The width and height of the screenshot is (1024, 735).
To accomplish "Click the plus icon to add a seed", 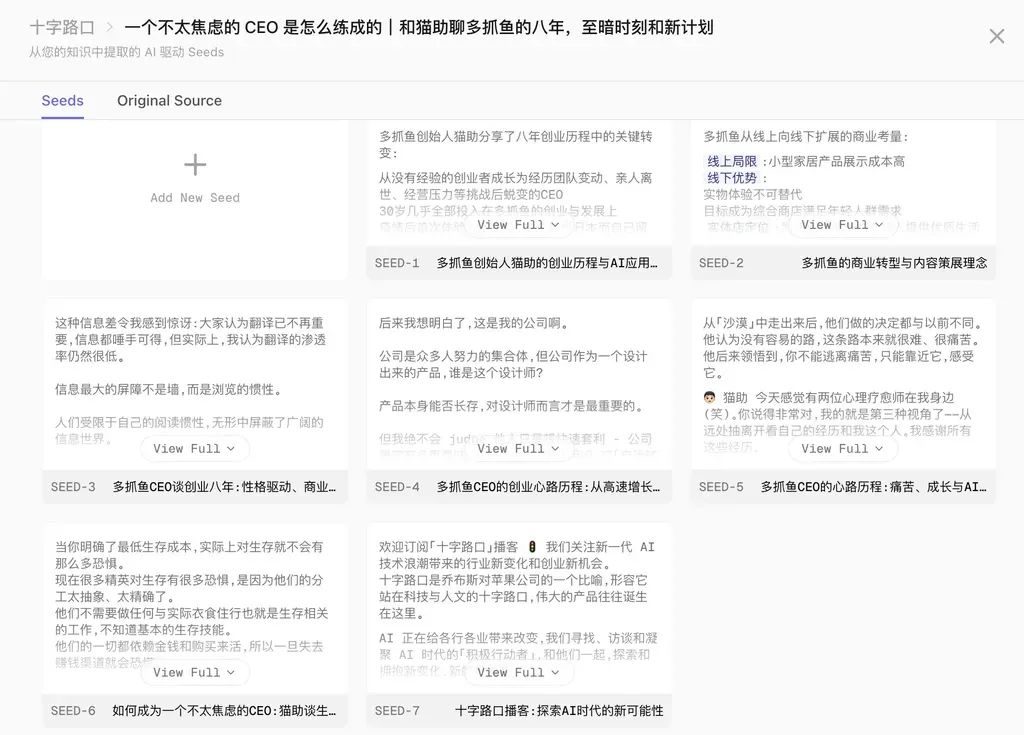I will tap(195, 164).
